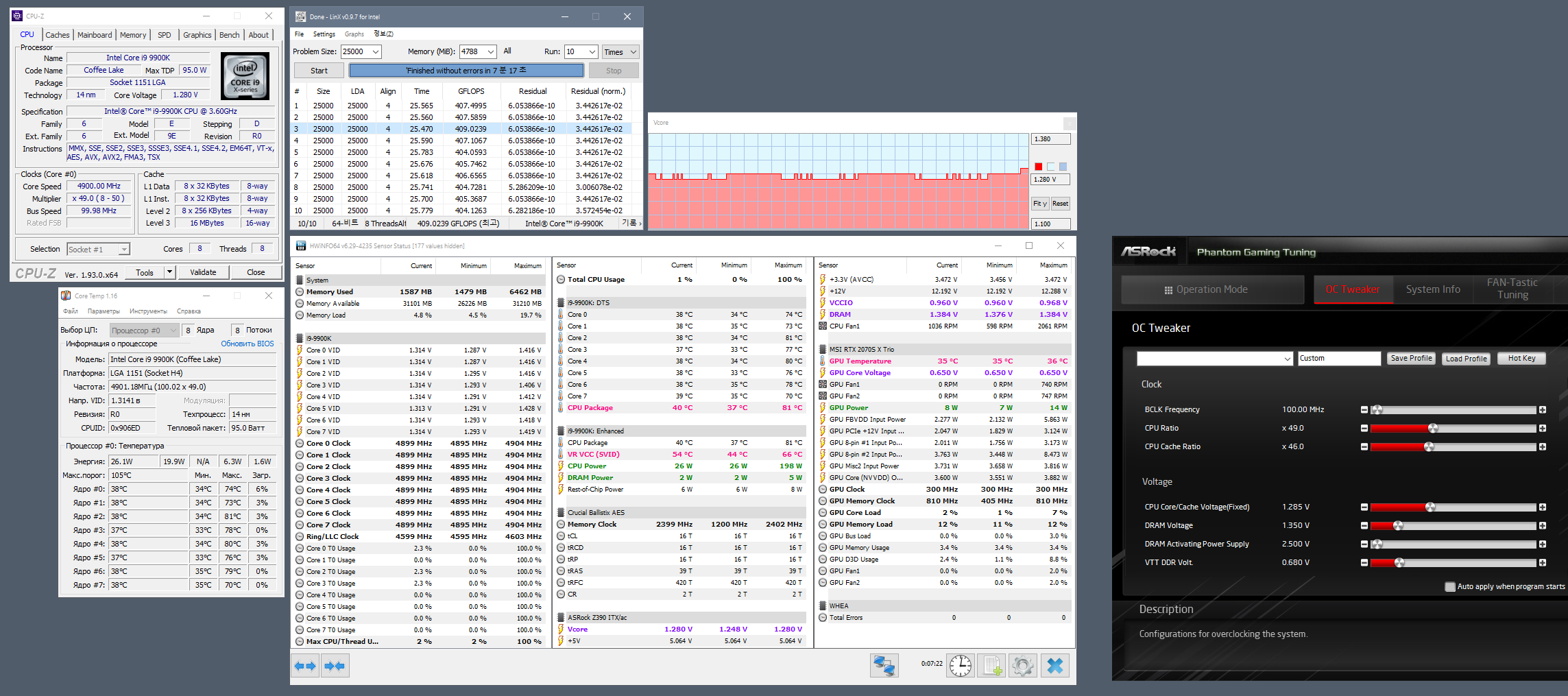This screenshot has height=696, width=1568.
Task: Switch to CPU-Z Mainboard tab
Action: 95,35
